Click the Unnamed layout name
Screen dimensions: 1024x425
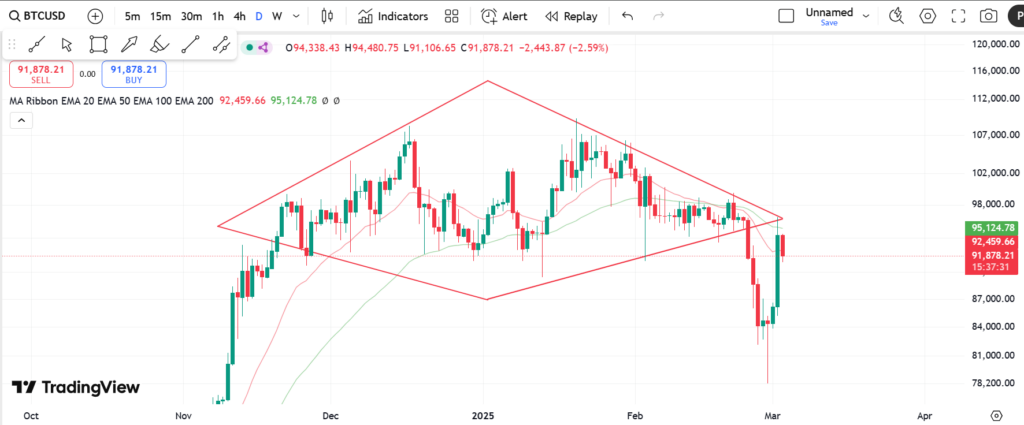pyautogui.click(x=829, y=12)
